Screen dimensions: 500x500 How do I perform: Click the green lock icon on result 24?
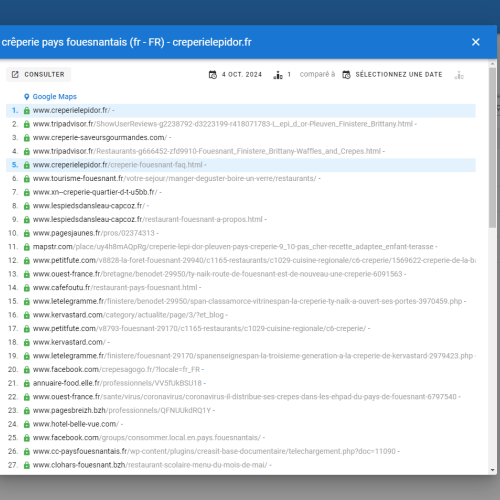[27, 425]
